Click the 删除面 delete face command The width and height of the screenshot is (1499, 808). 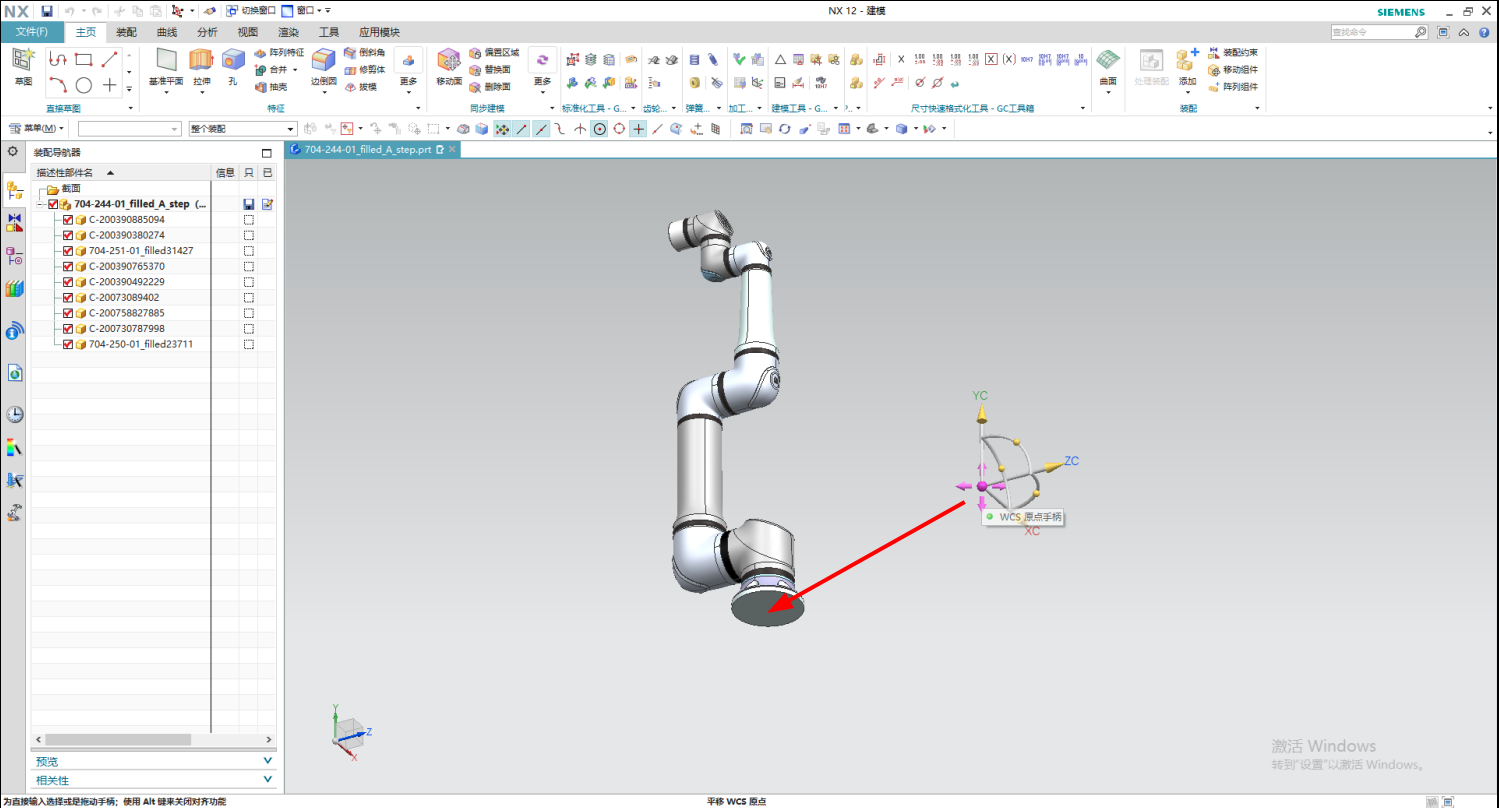(490, 86)
